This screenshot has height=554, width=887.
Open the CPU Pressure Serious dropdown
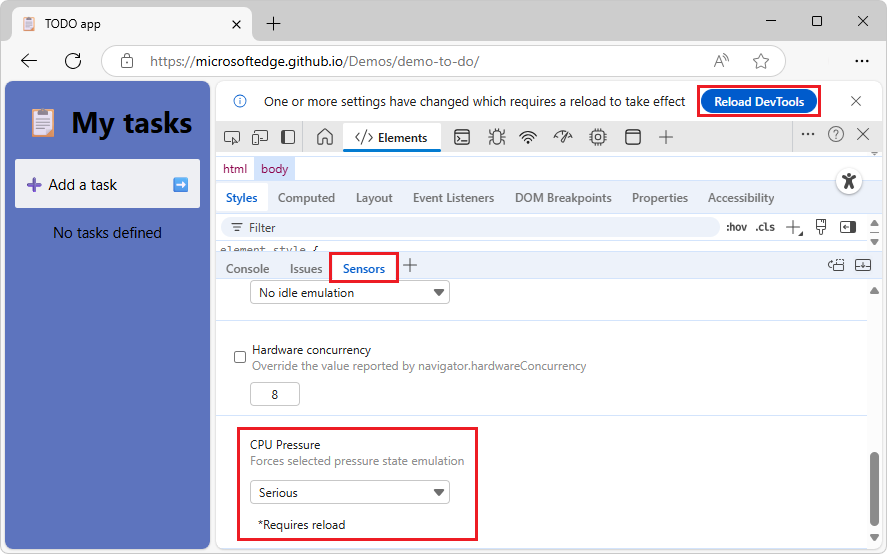point(350,492)
